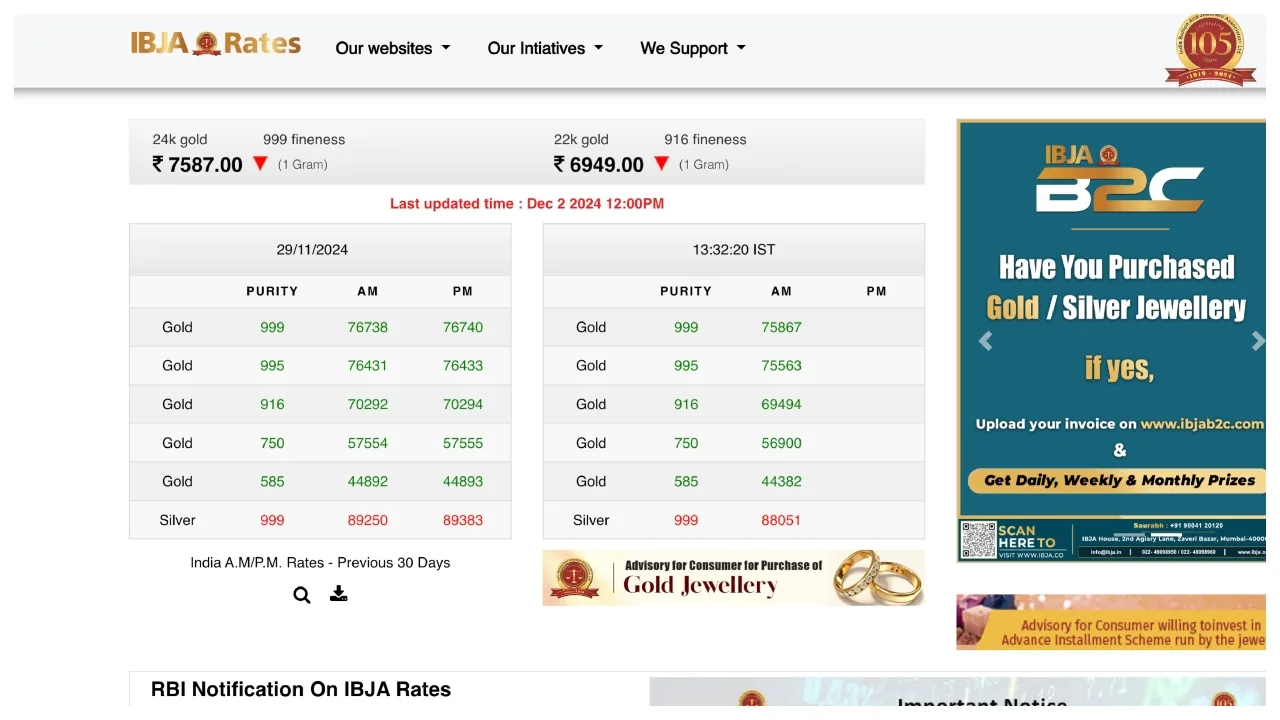Open the IBJA B2C promotional banner

click(x=1111, y=341)
